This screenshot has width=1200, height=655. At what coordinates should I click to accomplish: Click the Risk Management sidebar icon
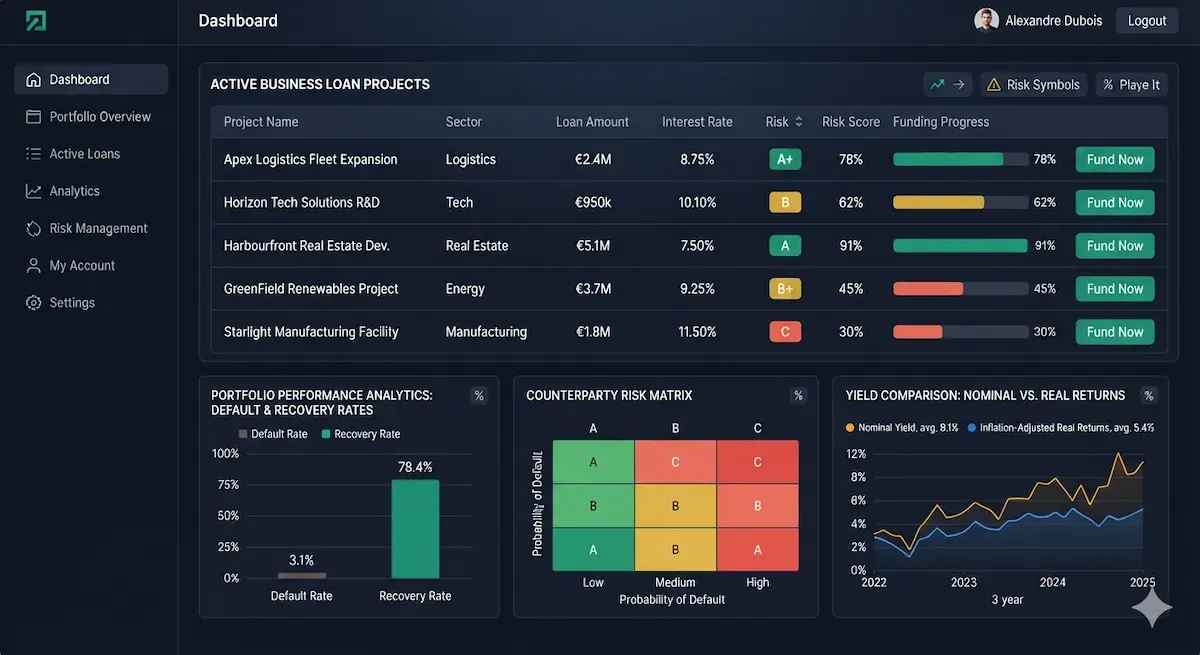pyautogui.click(x=33, y=228)
